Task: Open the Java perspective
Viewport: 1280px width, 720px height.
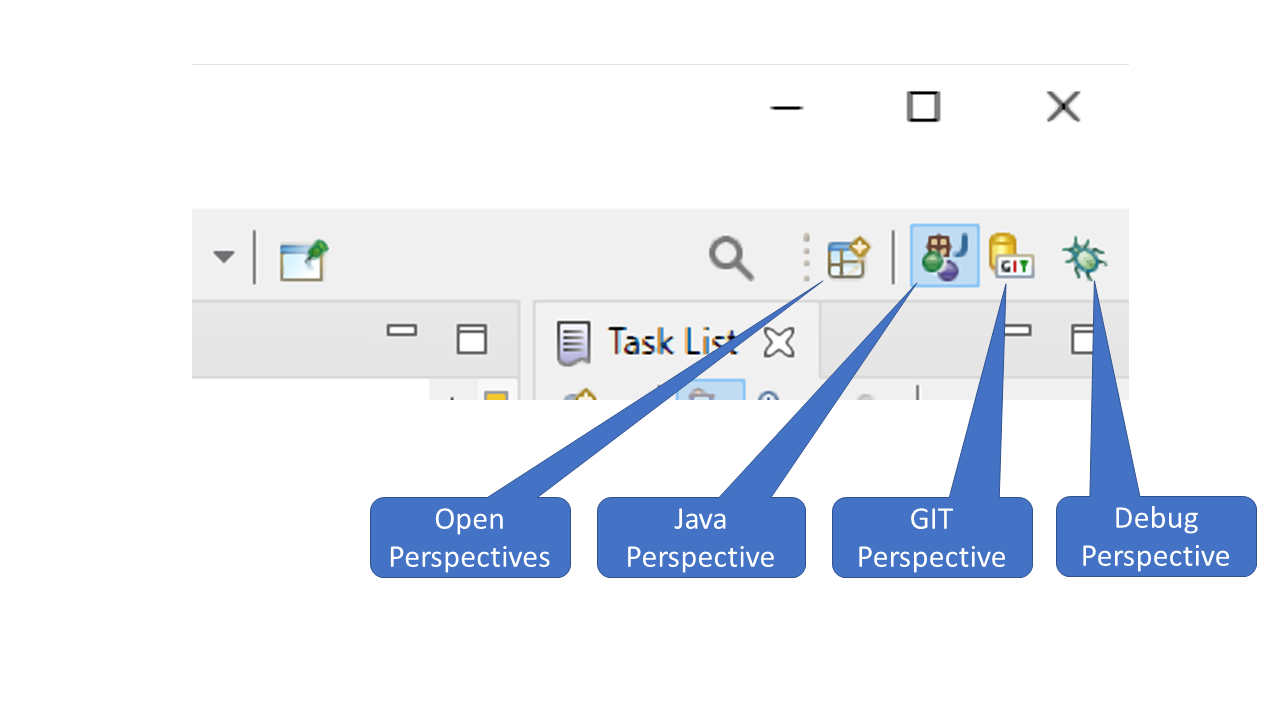Action: point(944,257)
